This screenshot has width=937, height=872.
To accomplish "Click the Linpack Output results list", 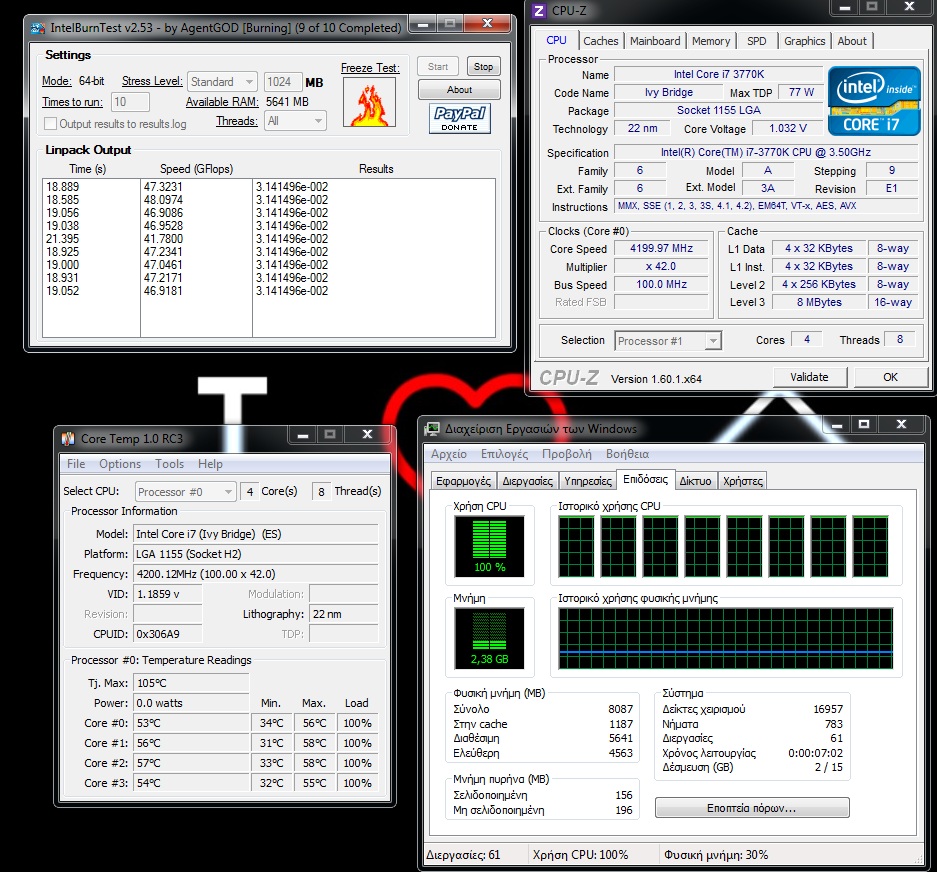I will tap(269, 258).
